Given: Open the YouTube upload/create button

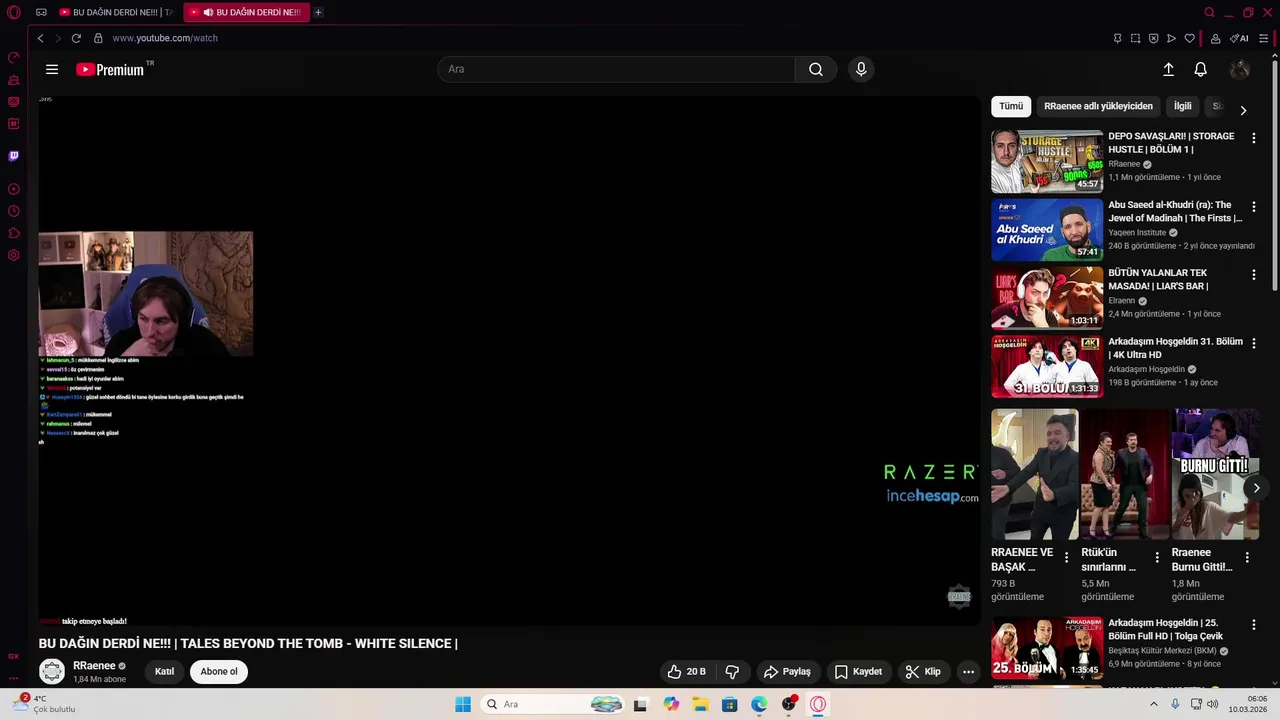Looking at the screenshot, I should click(1168, 69).
